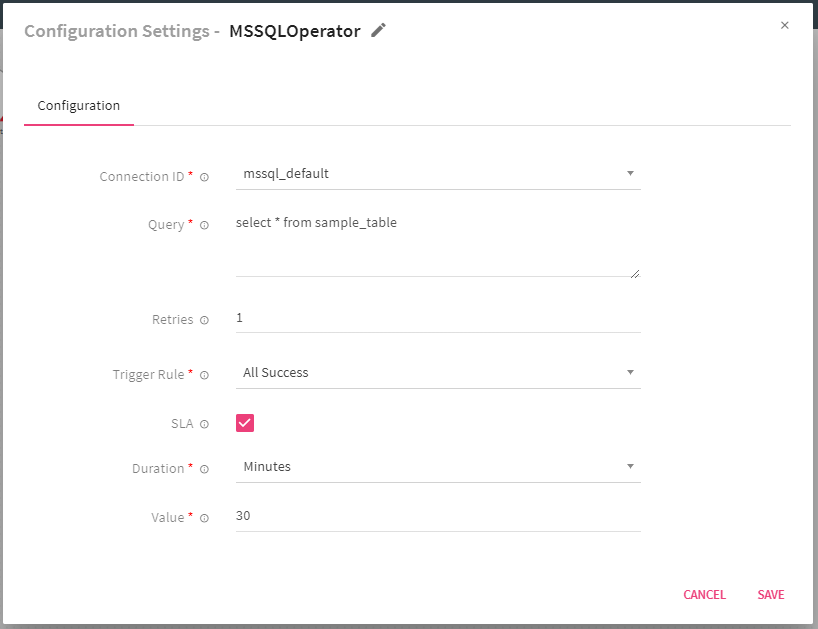Click the pencil icon to rename MSSQLOperator

[x=378, y=30]
